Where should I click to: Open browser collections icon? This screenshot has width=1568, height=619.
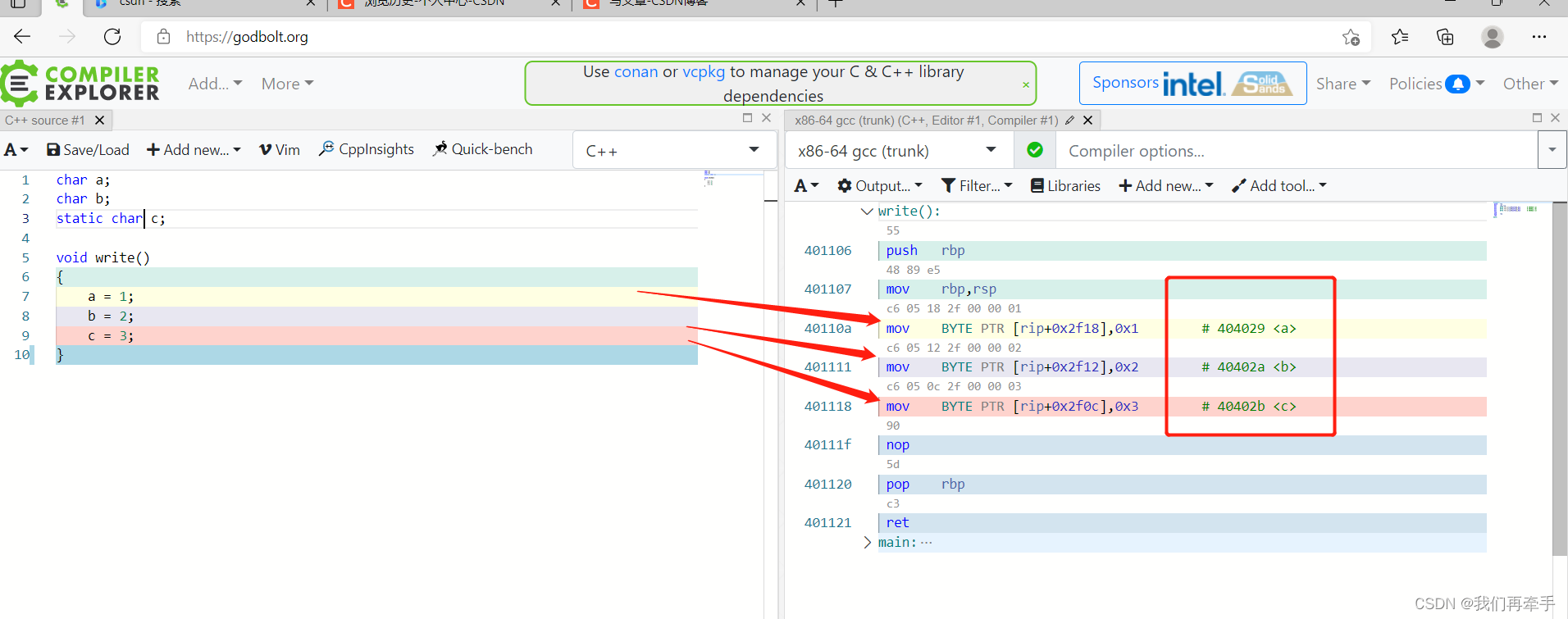point(1445,37)
